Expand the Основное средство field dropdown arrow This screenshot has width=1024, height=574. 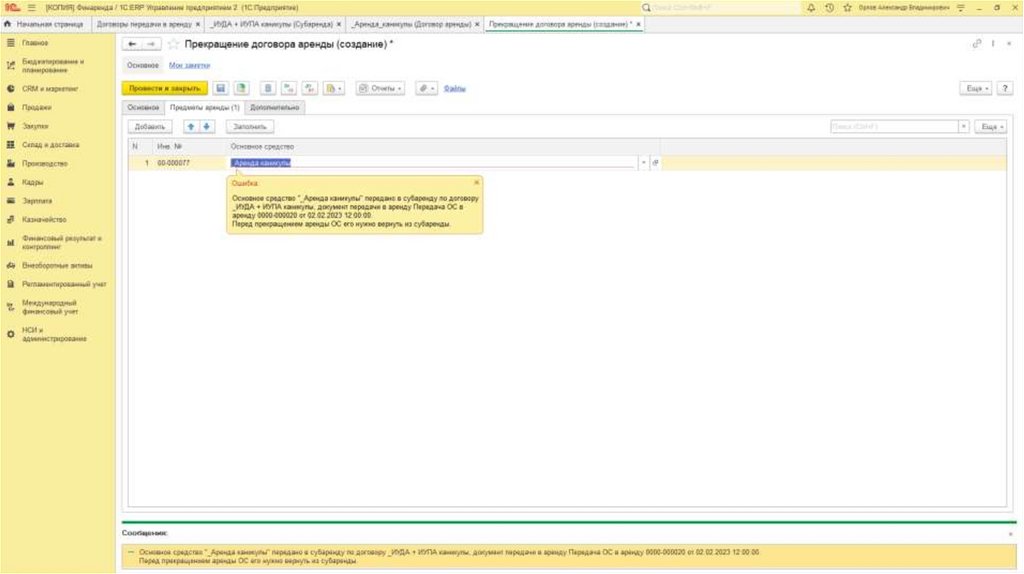tap(643, 163)
